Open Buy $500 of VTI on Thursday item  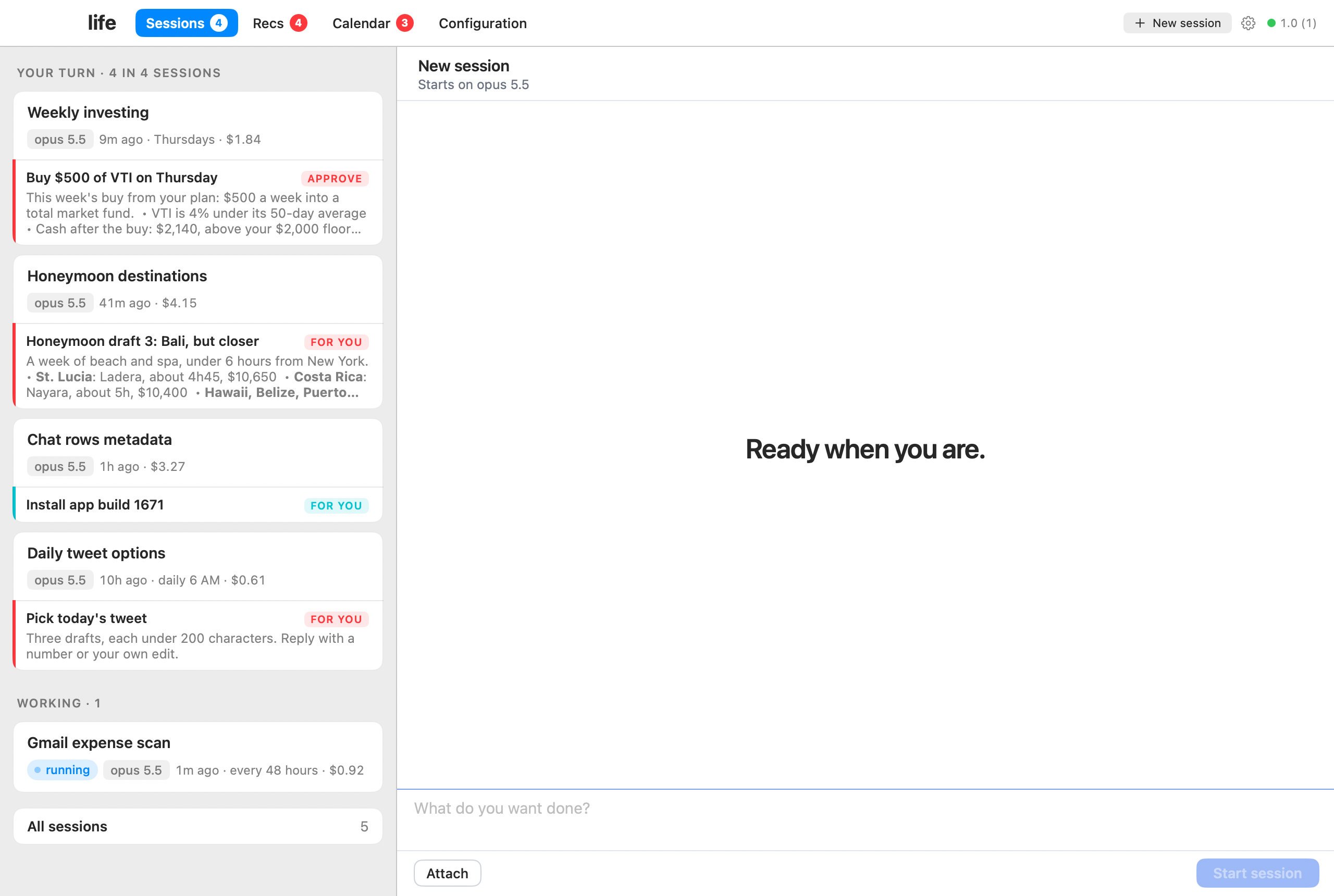[x=198, y=203]
